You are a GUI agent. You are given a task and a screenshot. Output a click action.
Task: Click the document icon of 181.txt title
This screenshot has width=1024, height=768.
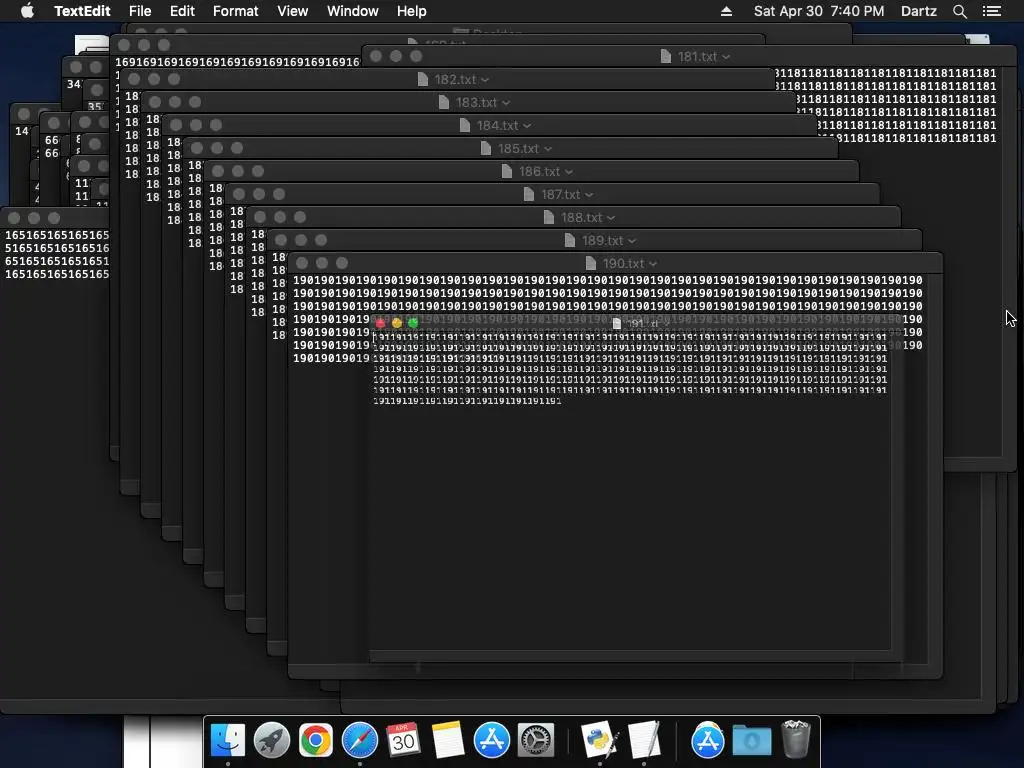(665, 56)
